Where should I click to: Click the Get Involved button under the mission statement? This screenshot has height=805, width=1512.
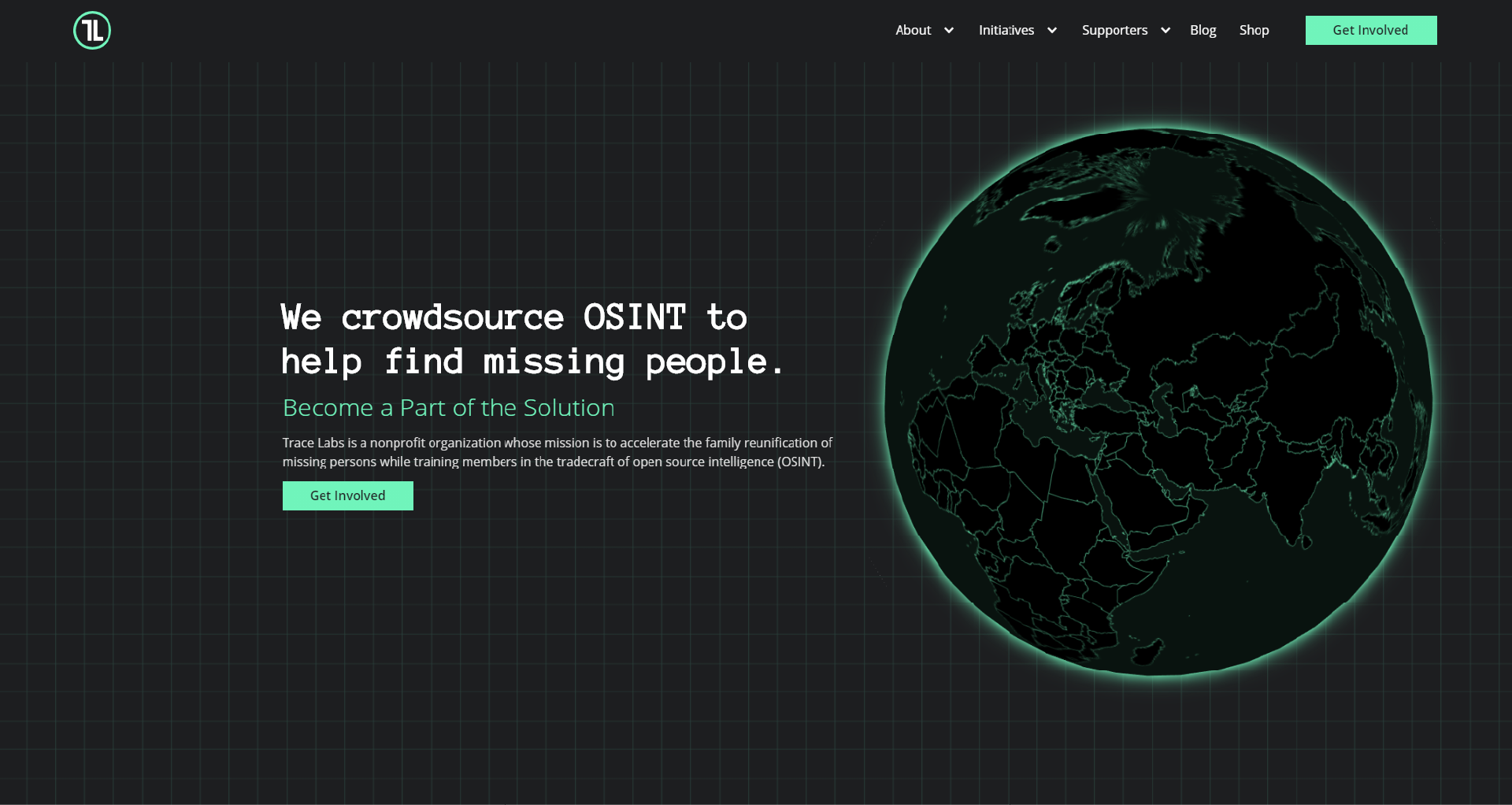(x=347, y=495)
